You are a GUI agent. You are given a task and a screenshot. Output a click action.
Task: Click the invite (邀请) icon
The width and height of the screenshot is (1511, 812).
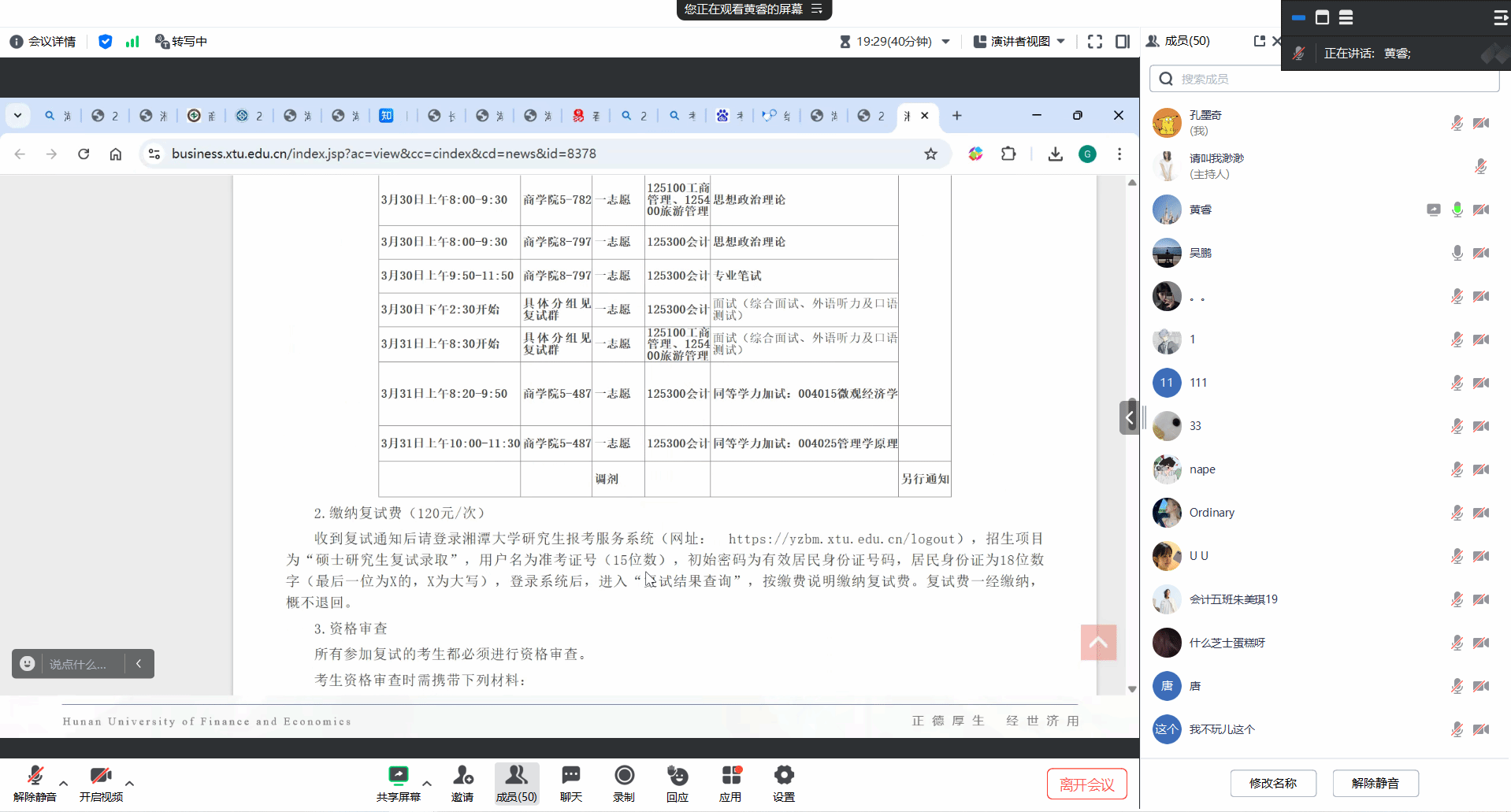(x=462, y=783)
